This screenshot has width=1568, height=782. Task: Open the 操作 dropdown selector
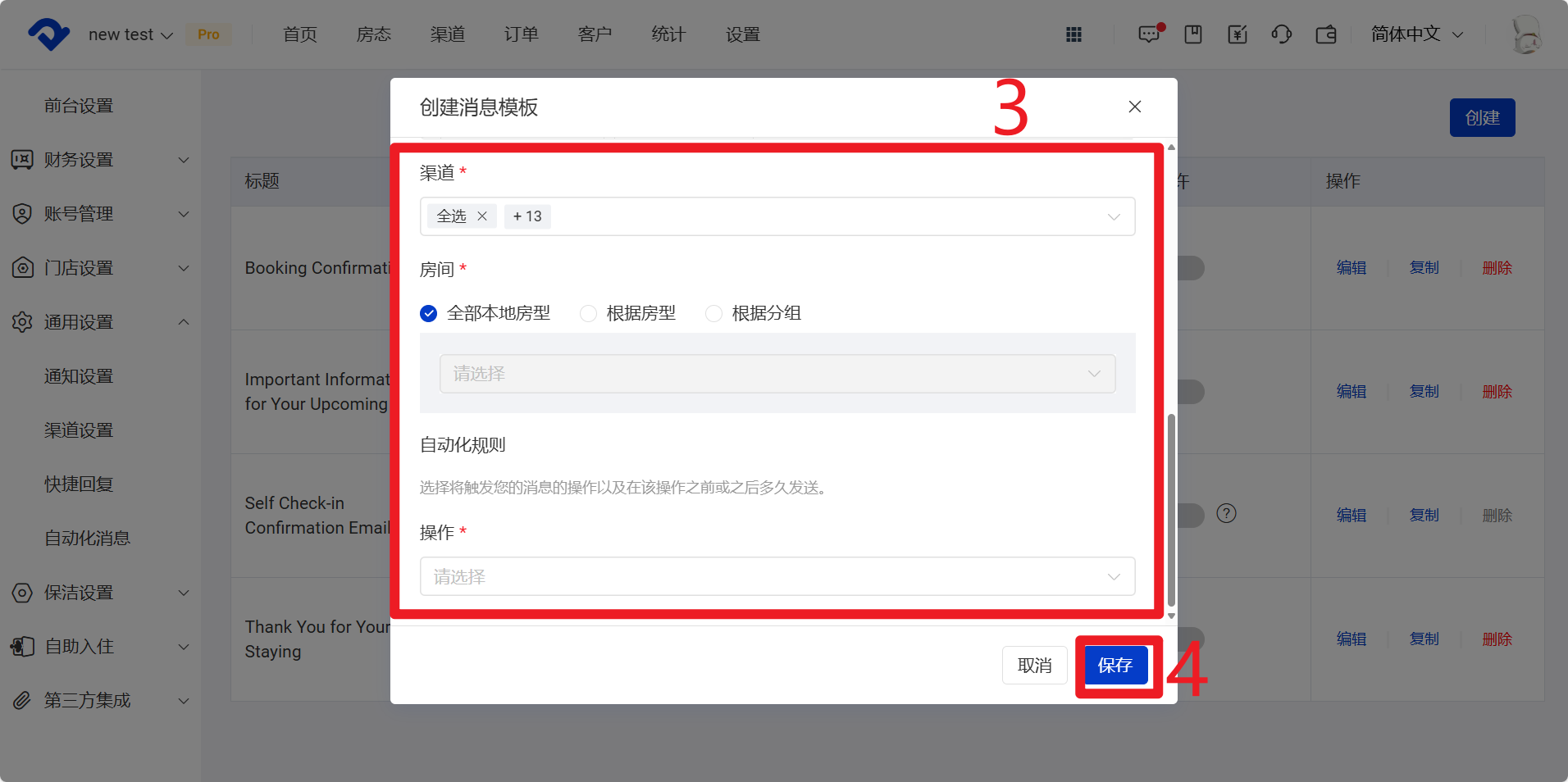(777, 576)
